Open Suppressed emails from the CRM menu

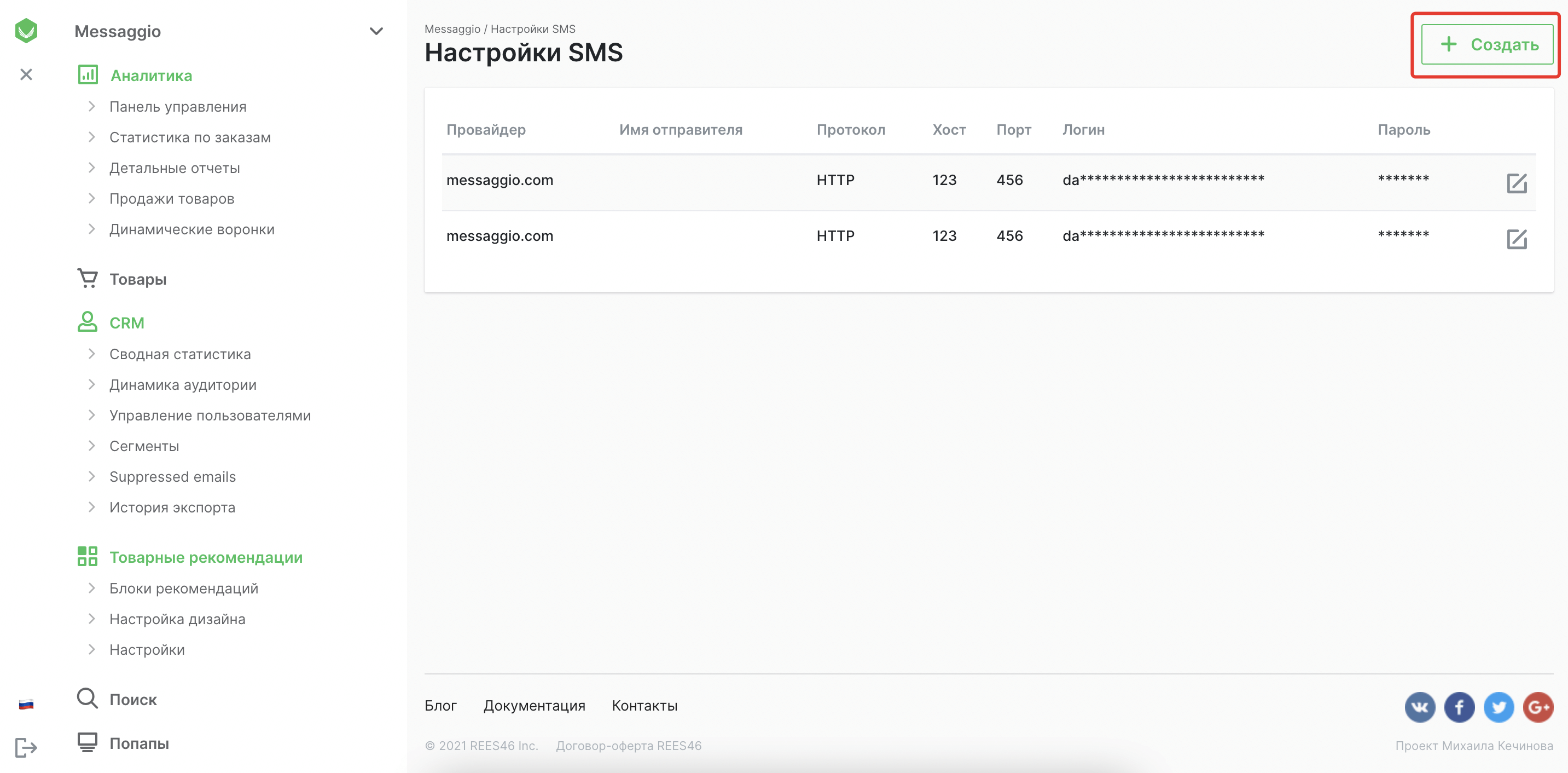172,476
